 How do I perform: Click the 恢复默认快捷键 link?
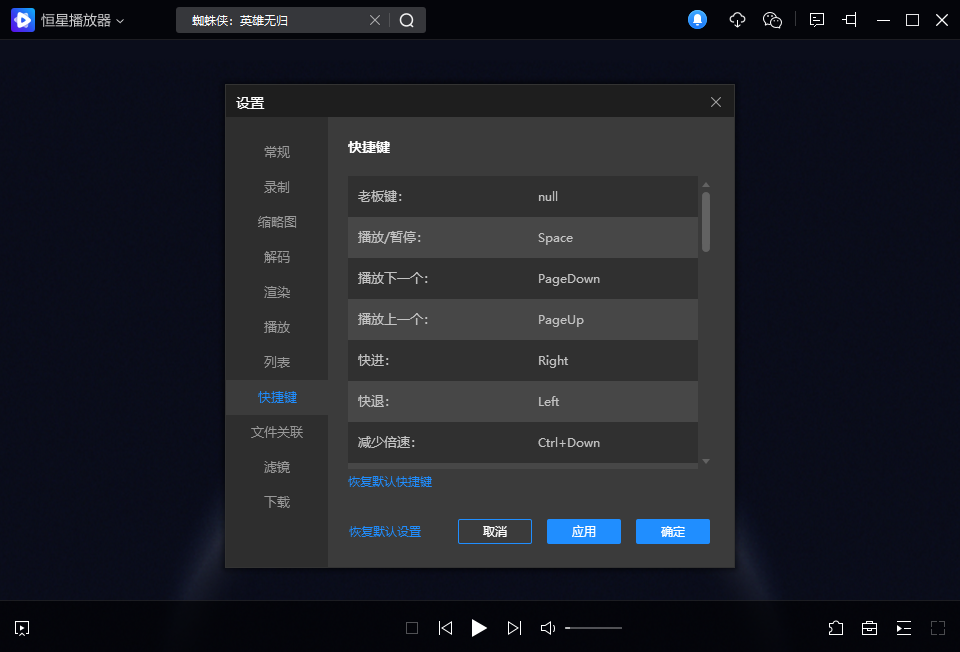[390, 482]
